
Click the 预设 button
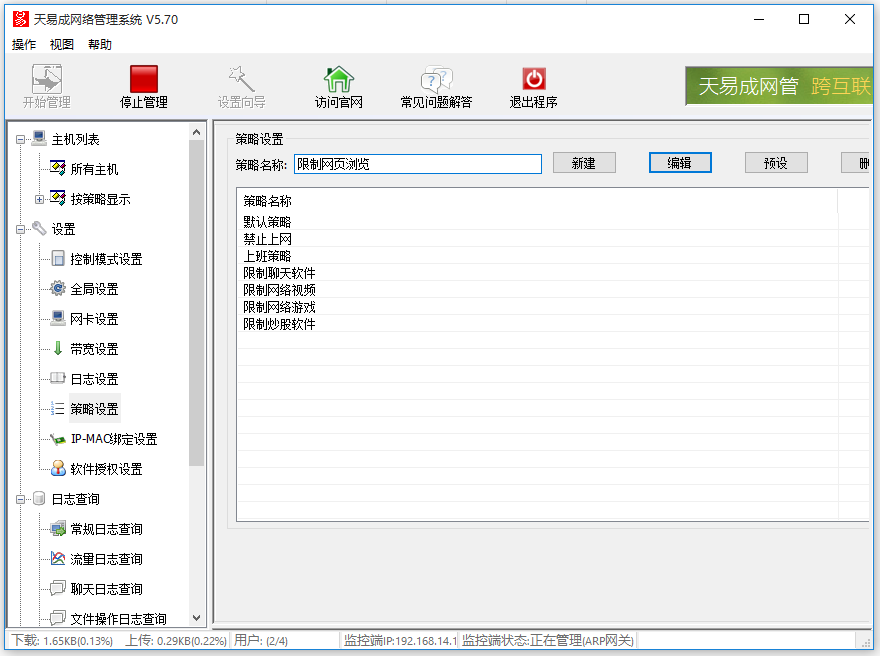[x=776, y=163]
